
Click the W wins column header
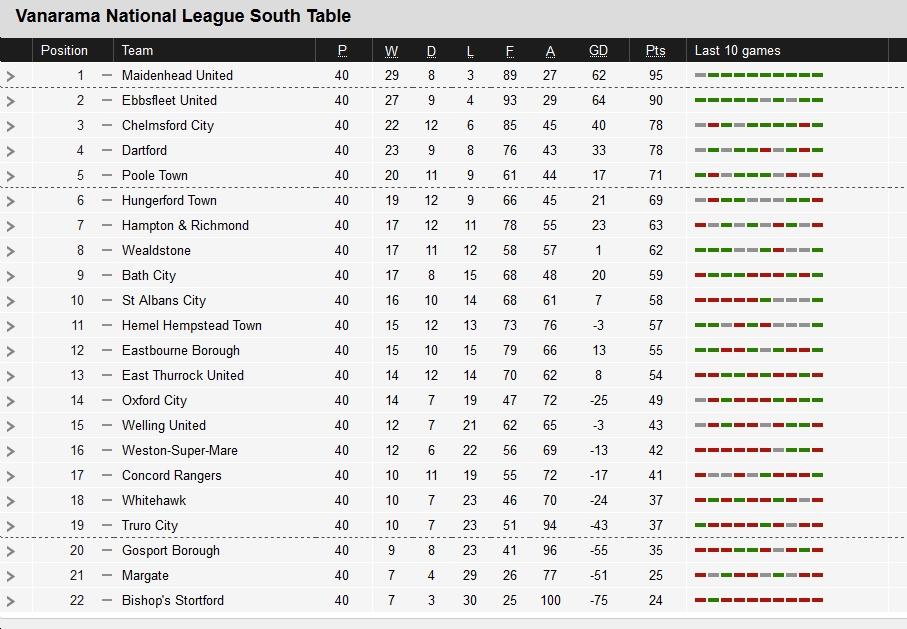pos(392,51)
